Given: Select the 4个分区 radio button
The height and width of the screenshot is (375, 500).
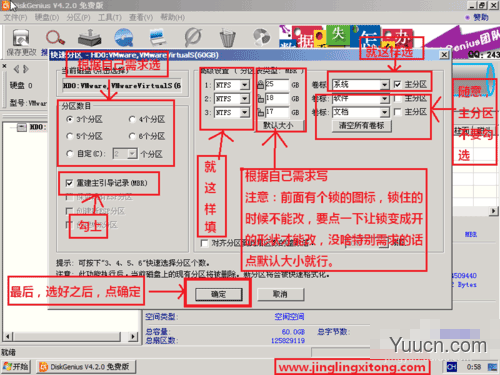Looking at the screenshot, I should [132, 119].
